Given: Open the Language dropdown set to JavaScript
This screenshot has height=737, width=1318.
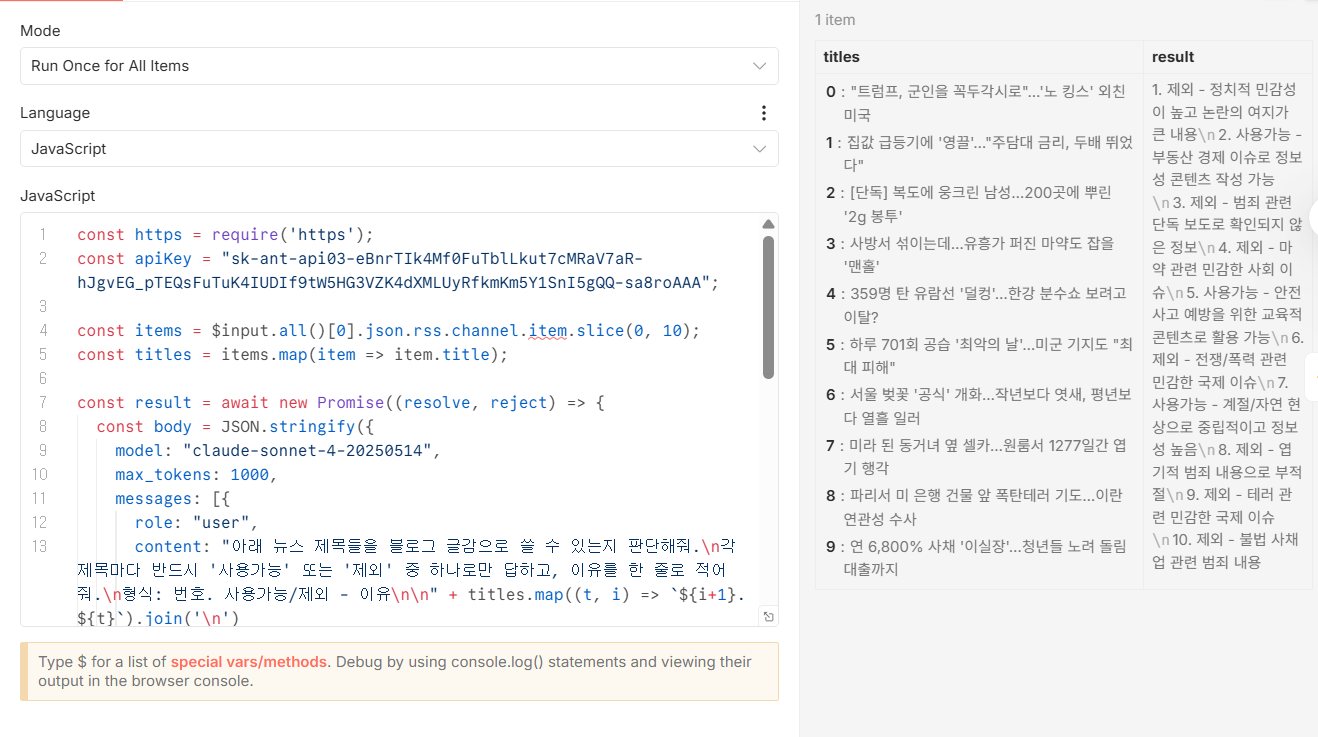Looking at the screenshot, I should 400,148.
